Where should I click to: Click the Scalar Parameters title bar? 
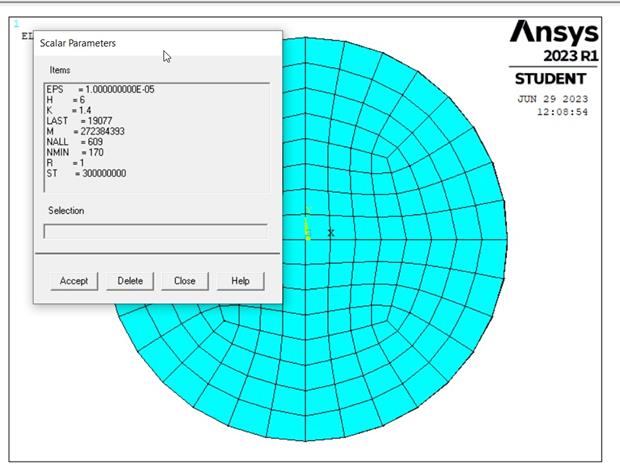point(158,43)
